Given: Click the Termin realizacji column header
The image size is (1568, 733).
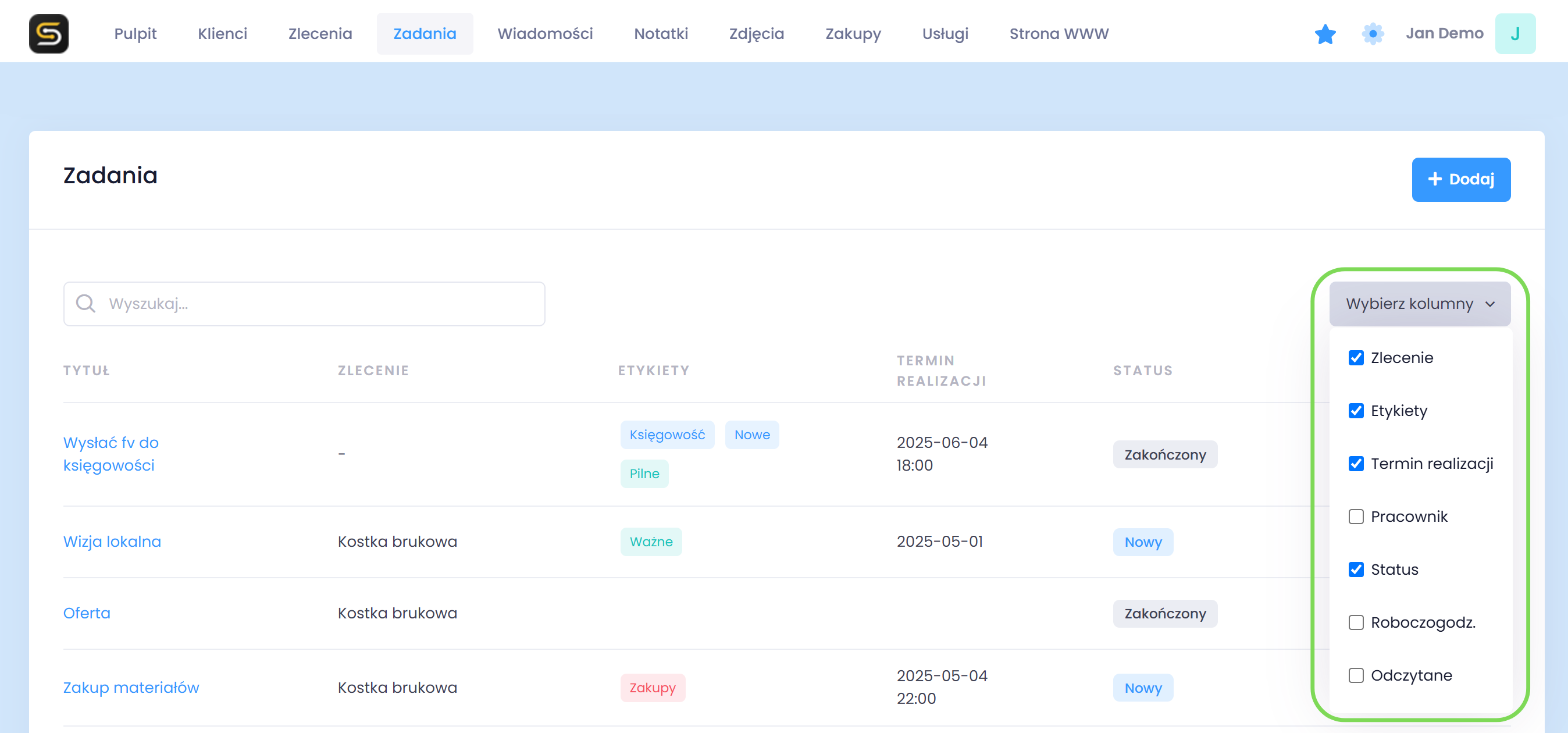Looking at the screenshot, I should (x=941, y=370).
